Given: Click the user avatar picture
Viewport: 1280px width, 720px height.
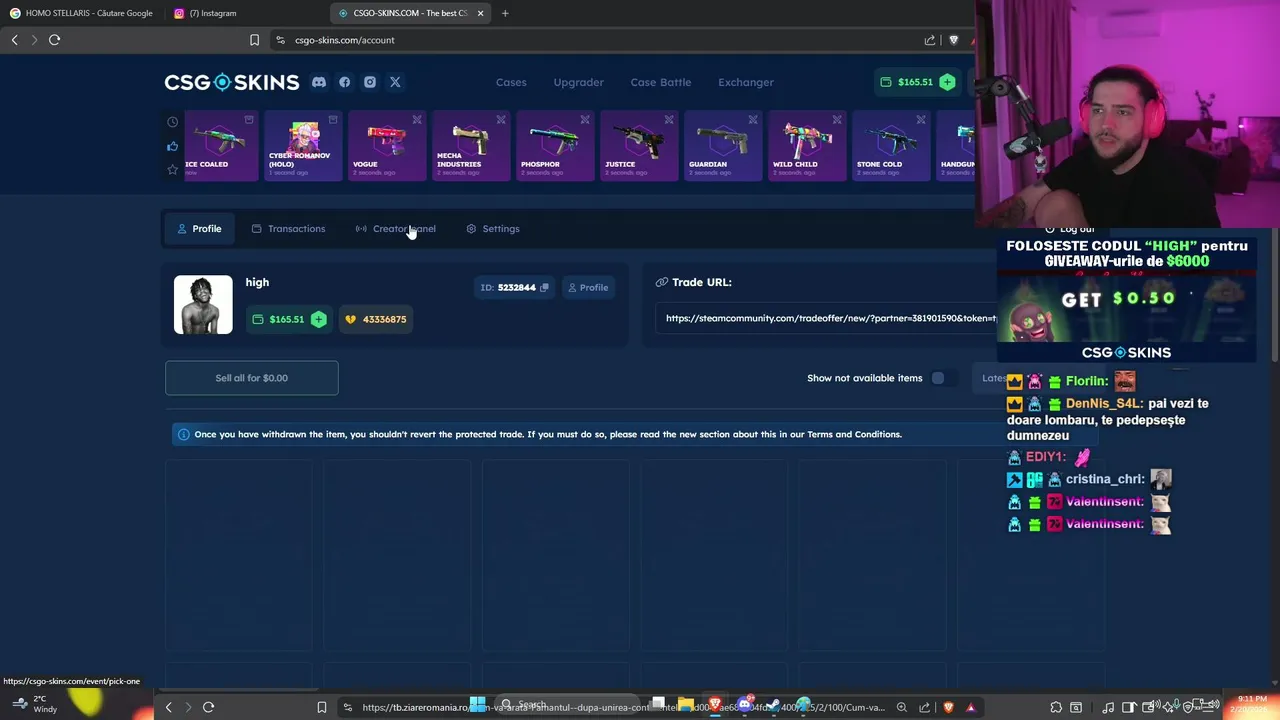Looking at the screenshot, I should pos(203,305).
